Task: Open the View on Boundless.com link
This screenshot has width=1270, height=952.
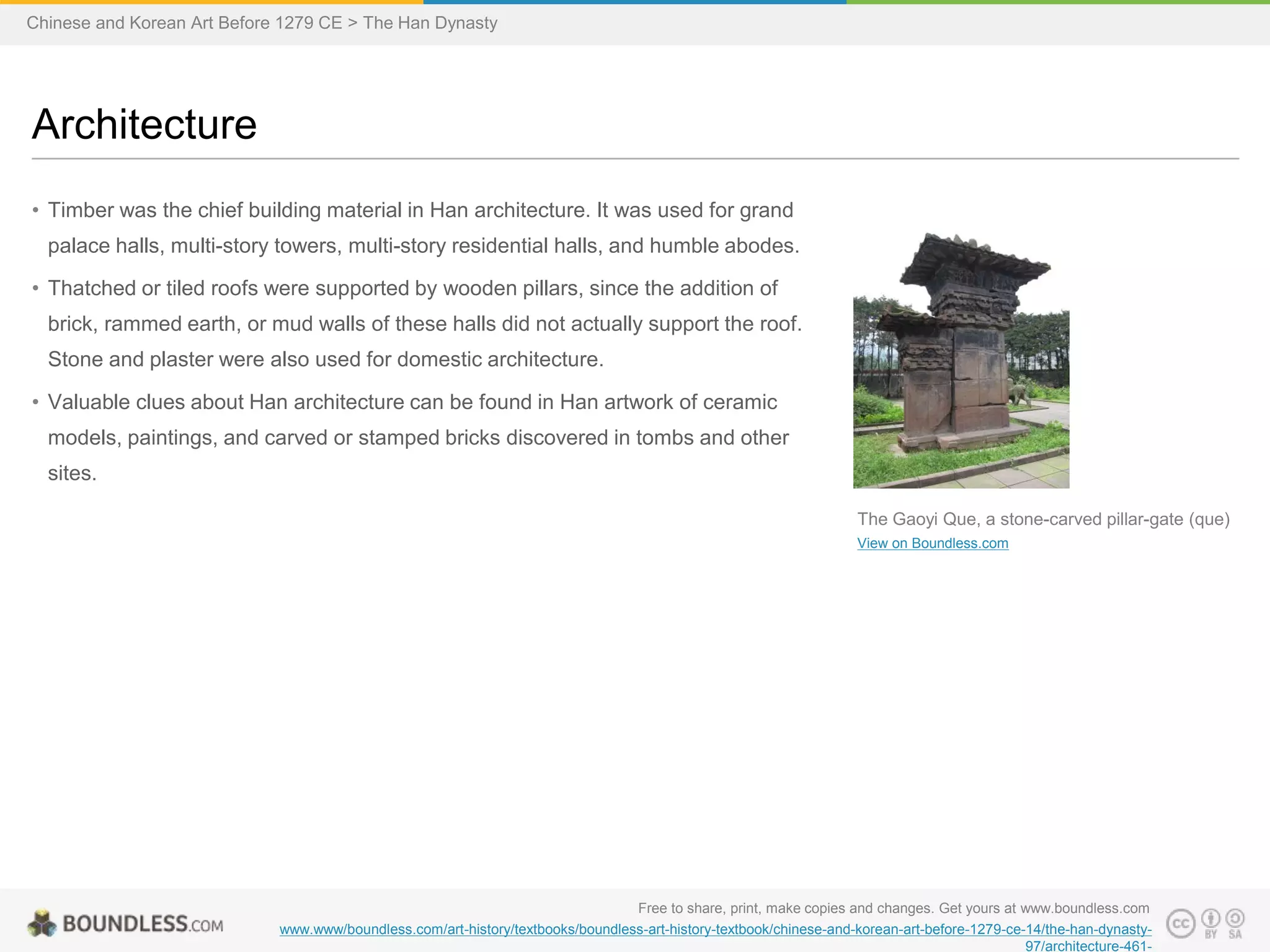Action: pos(932,544)
